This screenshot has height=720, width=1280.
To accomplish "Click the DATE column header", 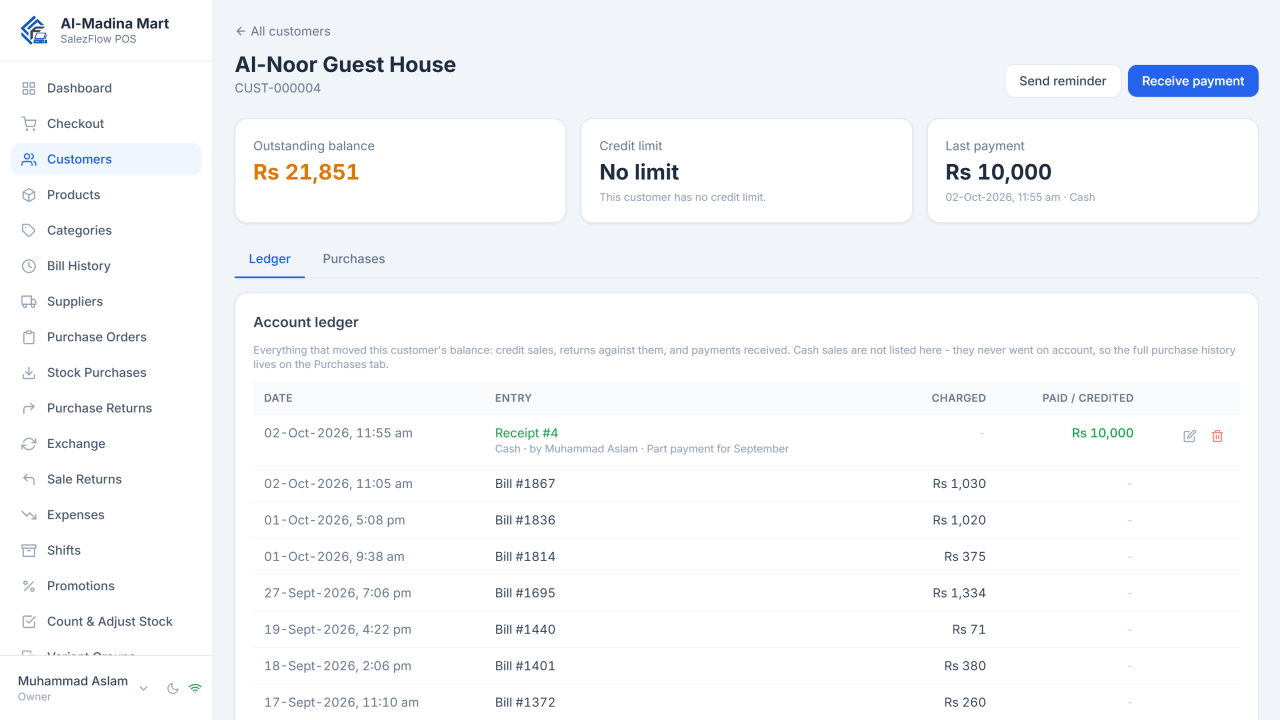I will click(278, 398).
